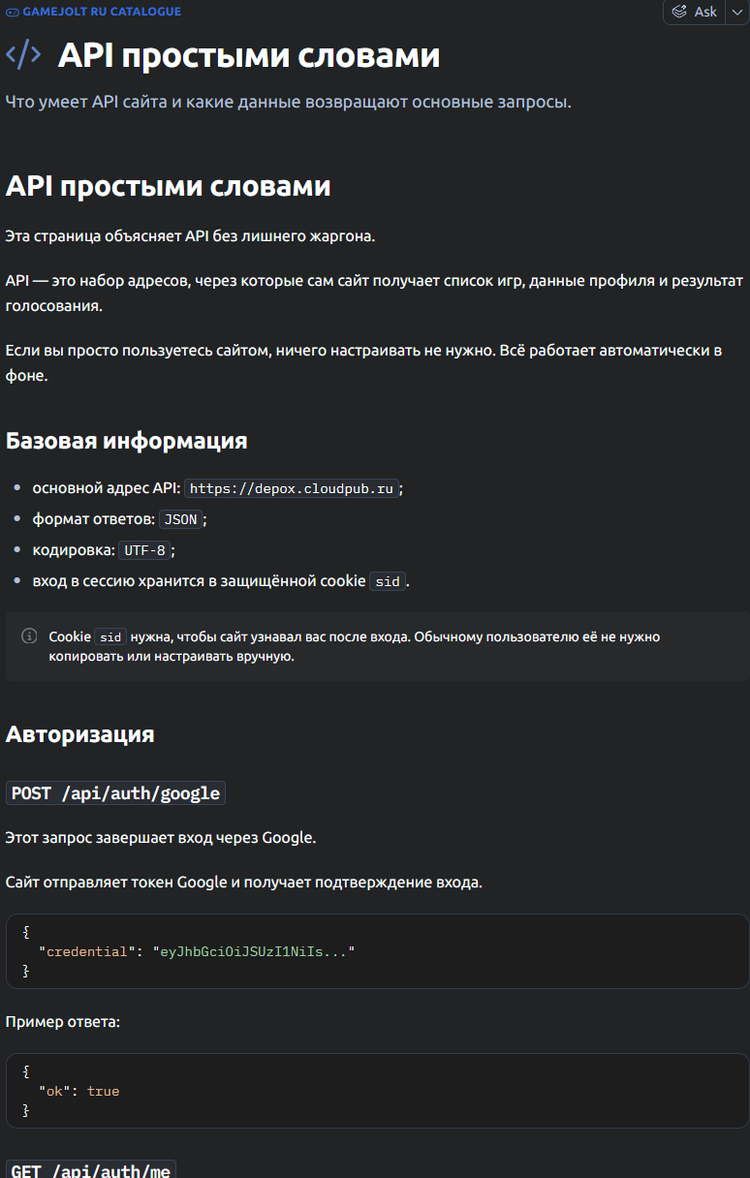Click the info icon in the Cookie note
This screenshot has width=750, height=1178.
tap(30, 637)
